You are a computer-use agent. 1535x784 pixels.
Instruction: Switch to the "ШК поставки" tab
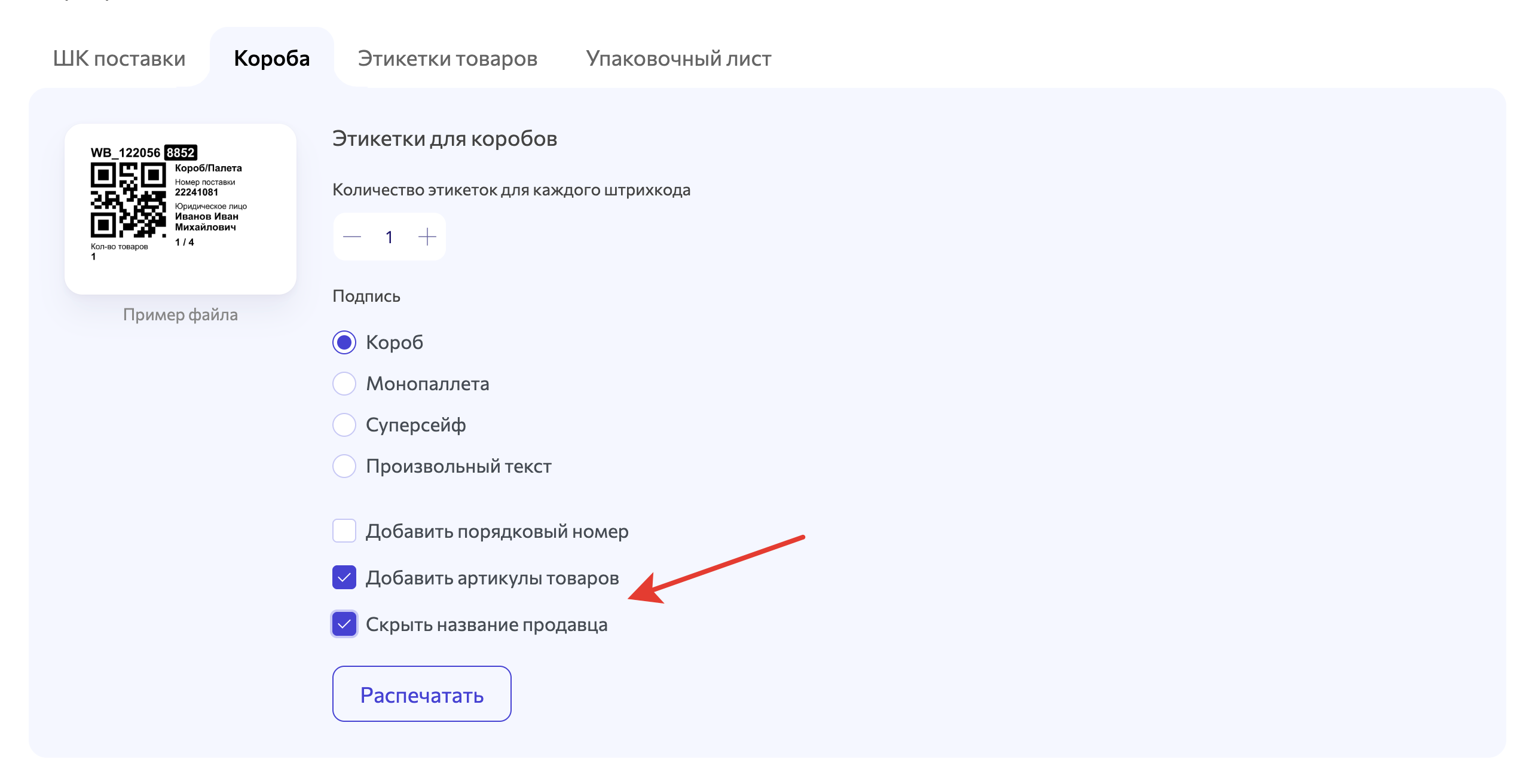click(120, 58)
